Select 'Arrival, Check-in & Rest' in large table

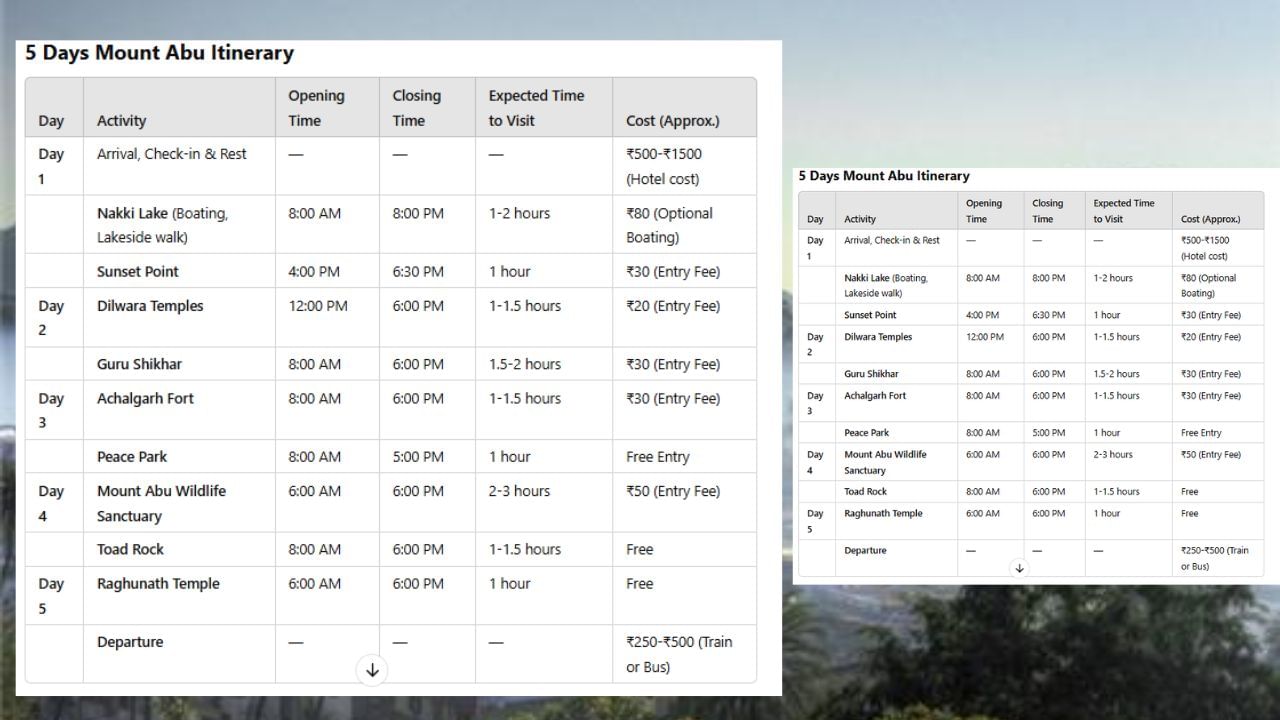[172, 154]
